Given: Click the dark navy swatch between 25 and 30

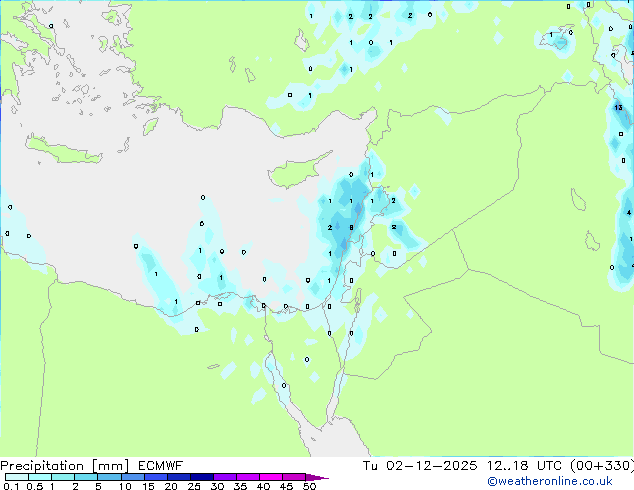Looking at the screenshot, I should click(x=201, y=477).
